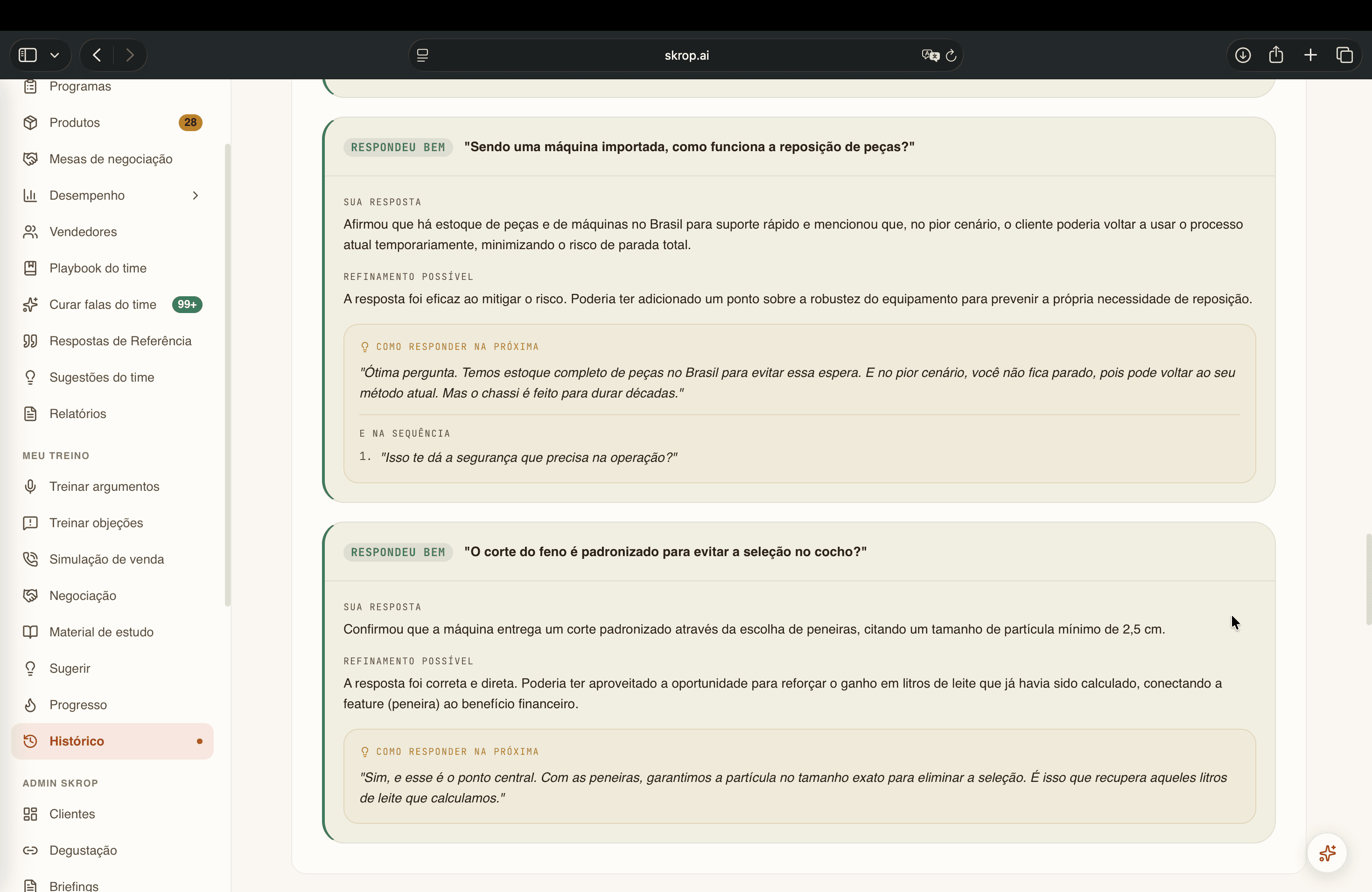Screen dimensions: 1372x892
Task: Click the phone icon for Simulação de venda
Action: (30, 559)
